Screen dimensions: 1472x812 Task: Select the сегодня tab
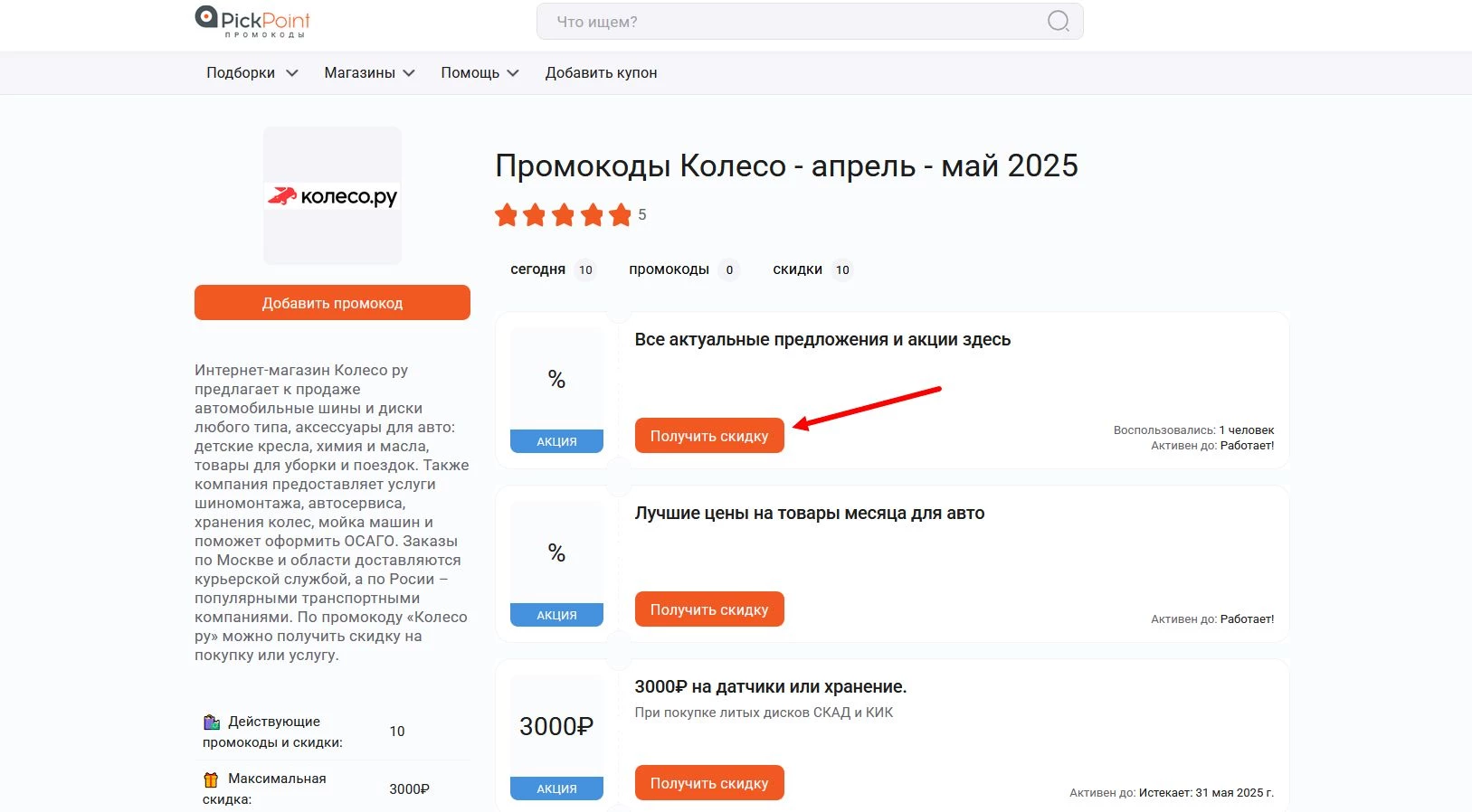552,269
